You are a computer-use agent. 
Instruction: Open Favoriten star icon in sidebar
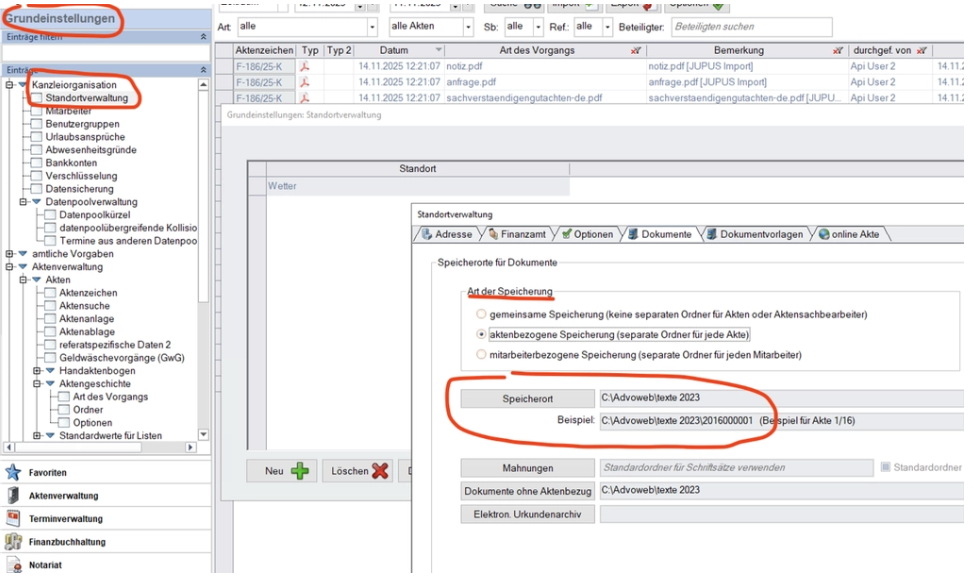13,472
